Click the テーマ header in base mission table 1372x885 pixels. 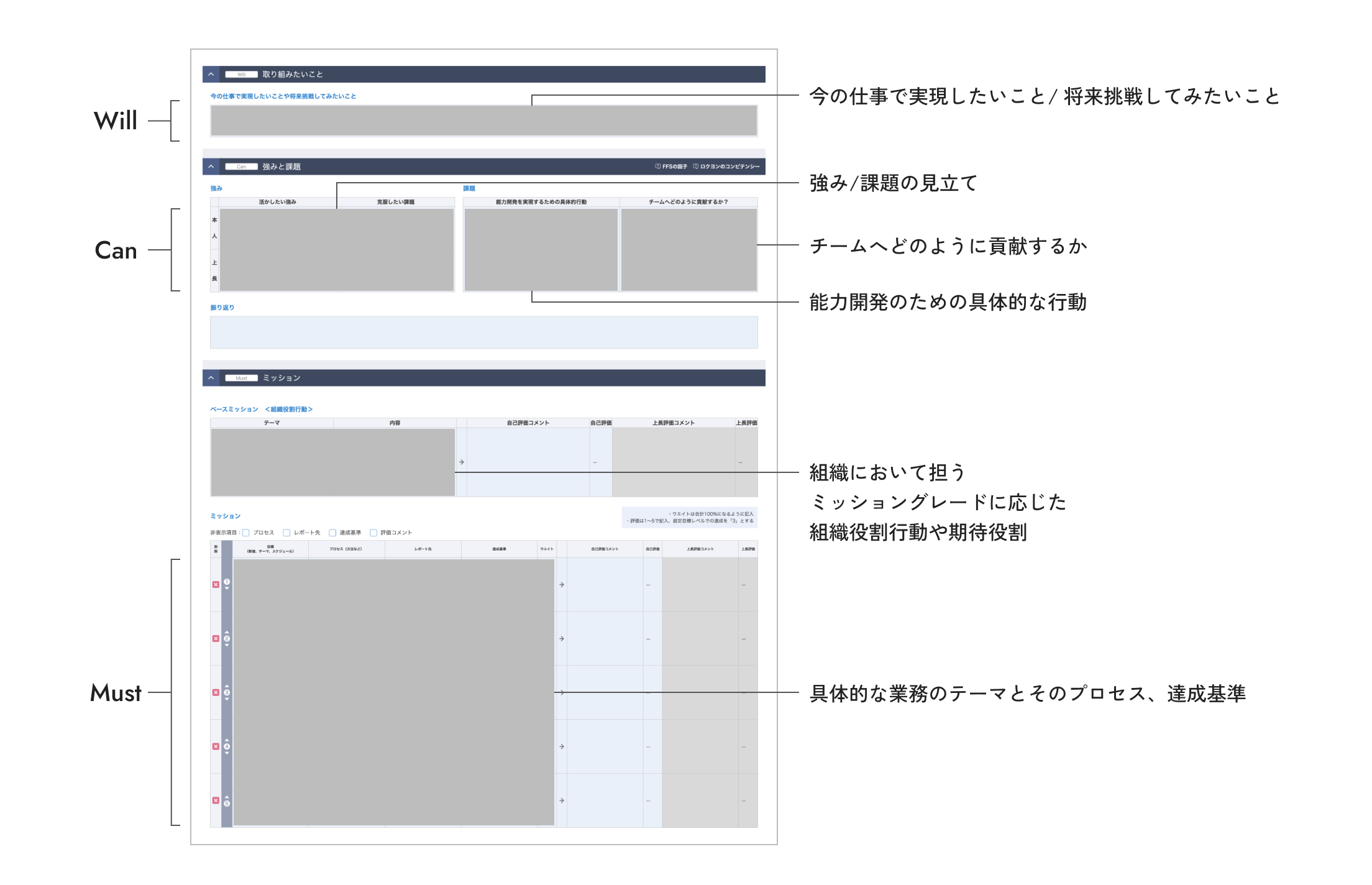pyautogui.click(x=272, y=423)
